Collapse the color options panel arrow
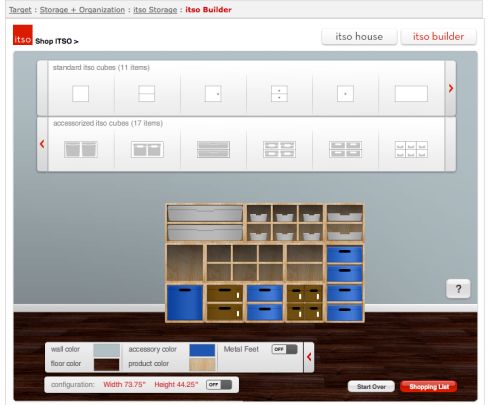 [309, 357]
